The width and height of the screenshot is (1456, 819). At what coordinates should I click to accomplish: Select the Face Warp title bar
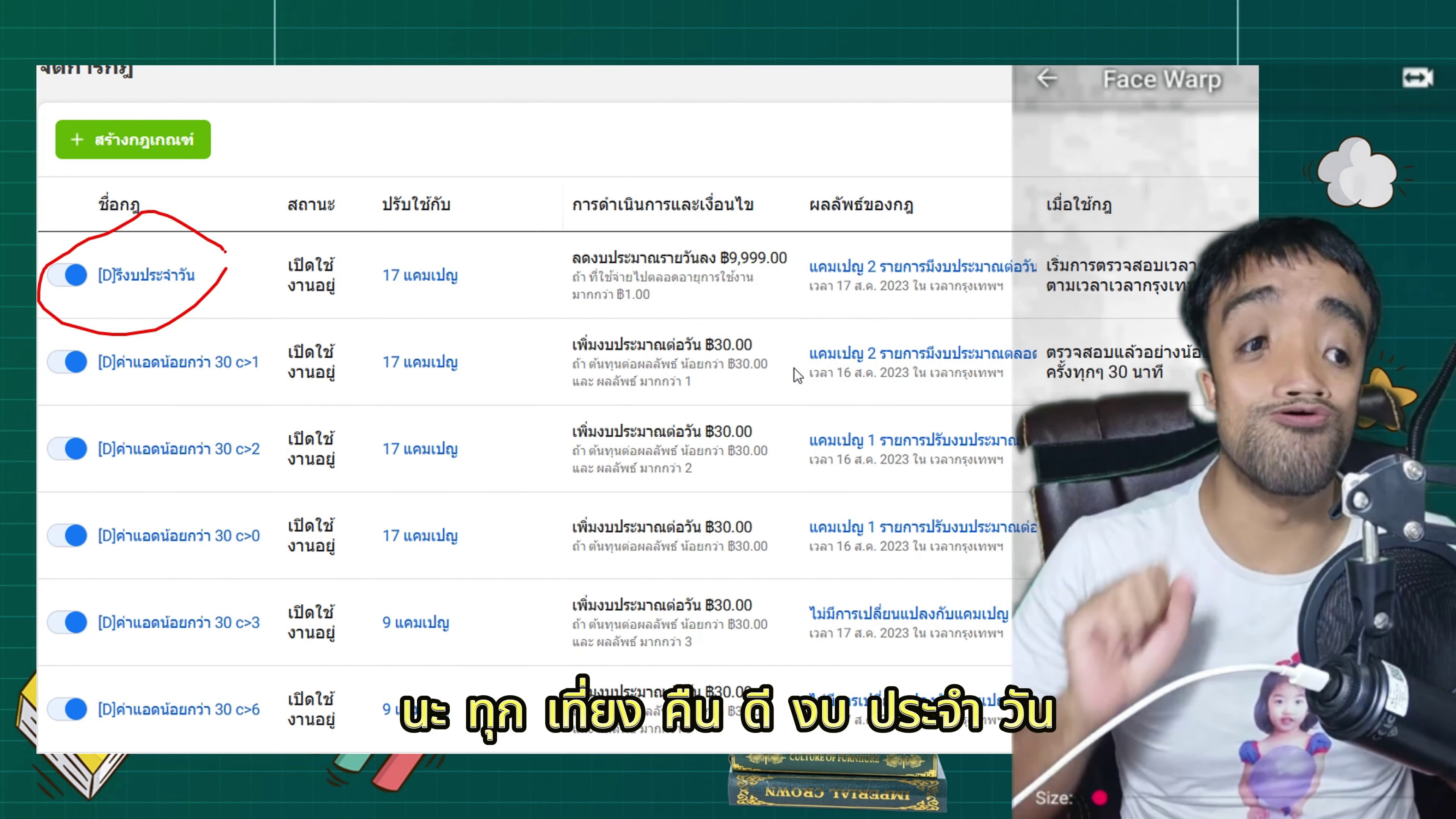click(1161, 80)
